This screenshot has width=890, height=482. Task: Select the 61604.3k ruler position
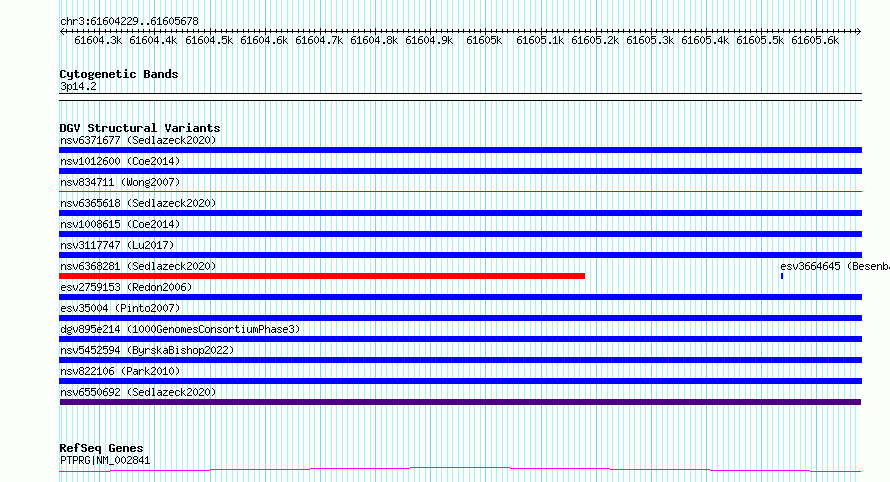pyautogui.click(x=98, y=40)
